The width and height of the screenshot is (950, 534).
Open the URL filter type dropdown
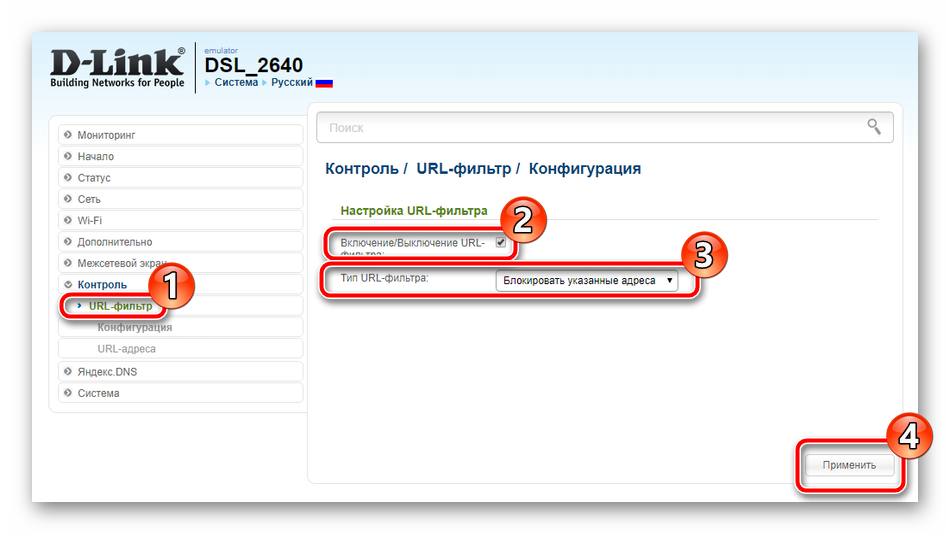pos(586,281)
